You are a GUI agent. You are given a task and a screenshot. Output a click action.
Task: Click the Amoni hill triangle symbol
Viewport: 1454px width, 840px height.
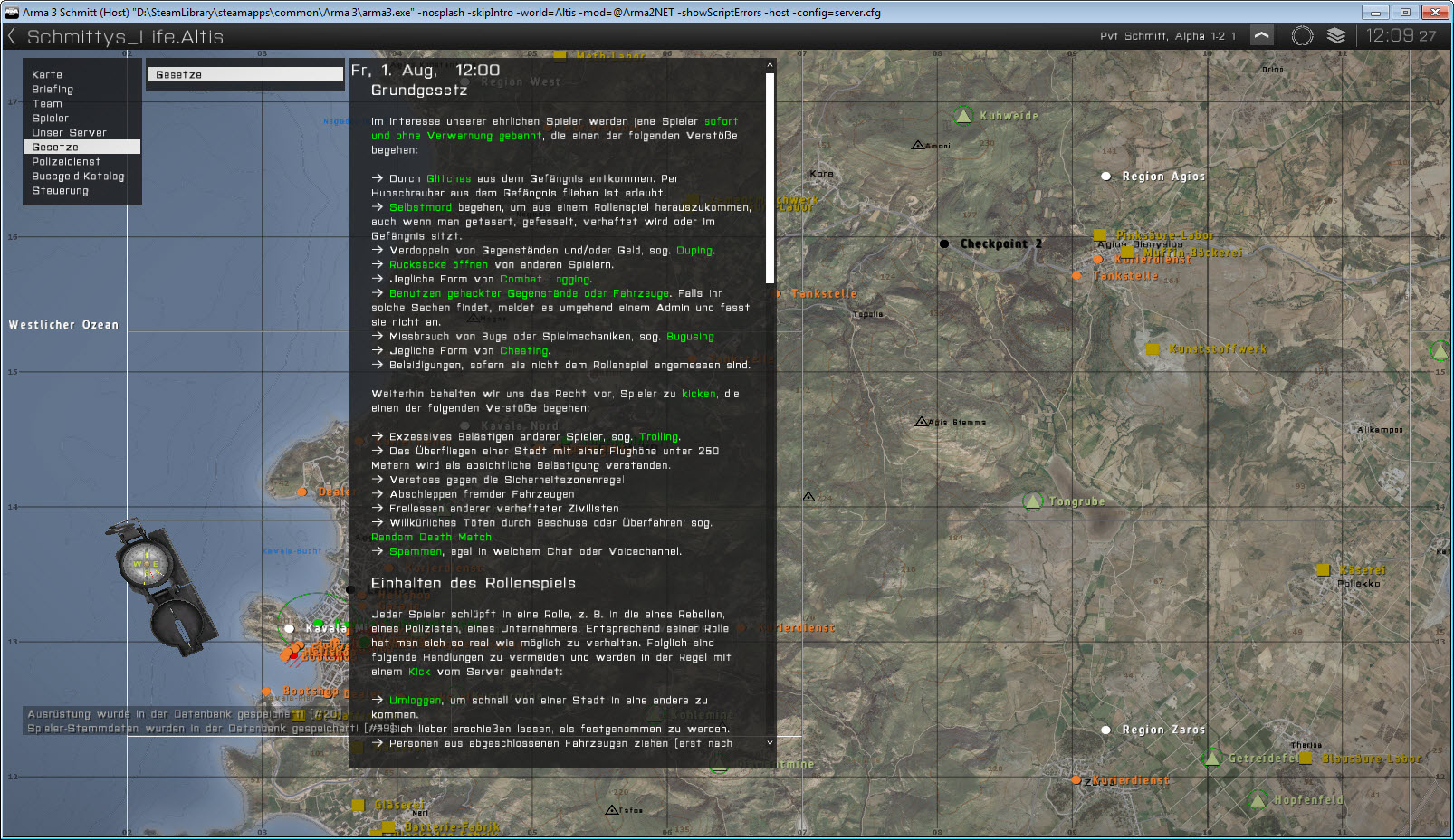[x=917, y=145]
